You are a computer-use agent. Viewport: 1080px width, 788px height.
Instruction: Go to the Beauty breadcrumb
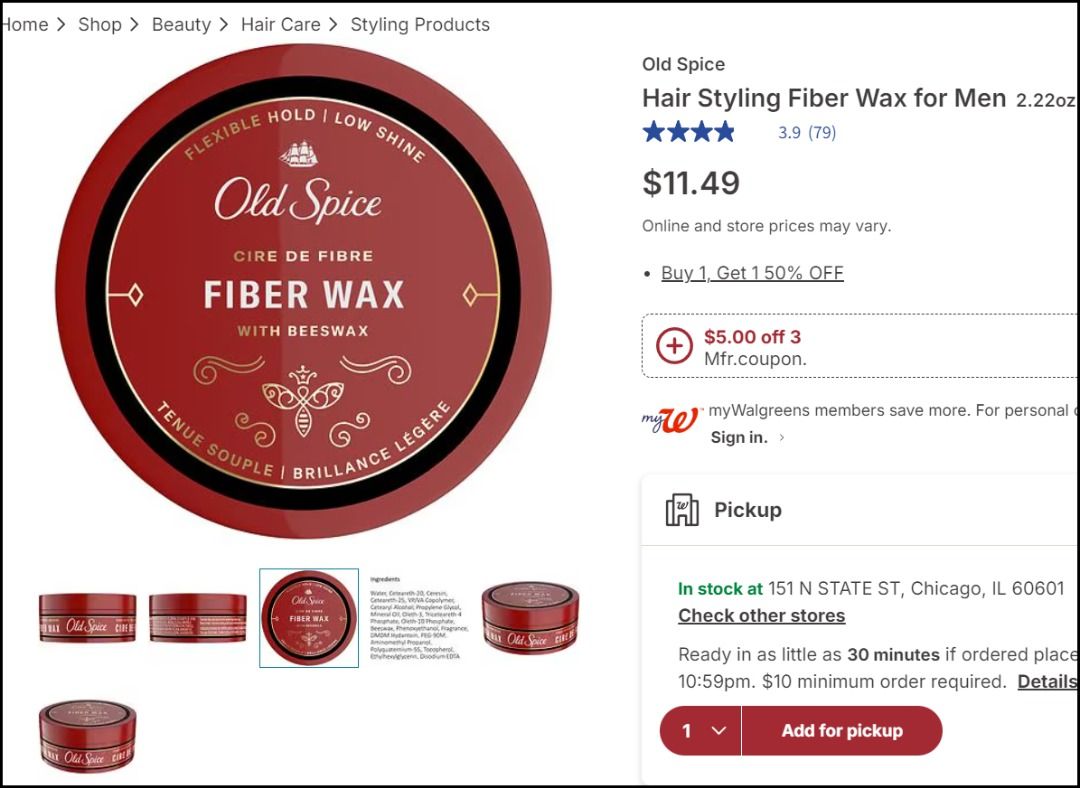(x=181, y=25)
